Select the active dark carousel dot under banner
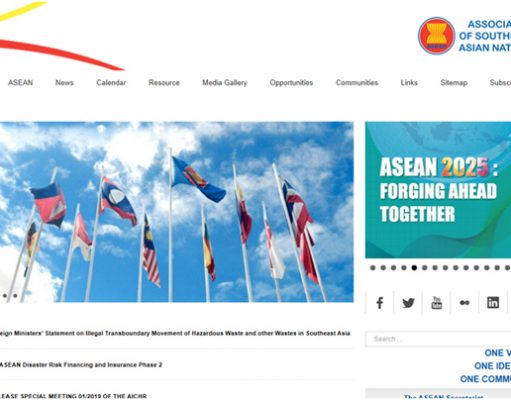 (414, 268)
